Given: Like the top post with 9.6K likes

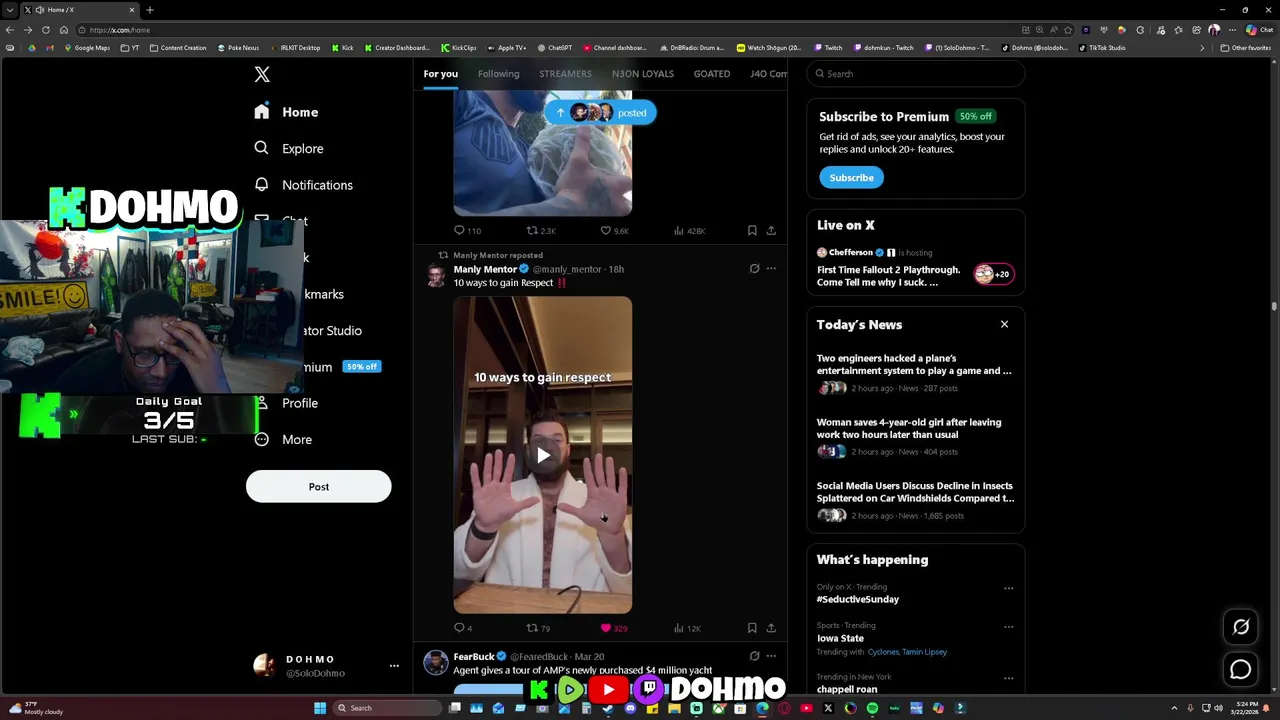Looking at the screenshot, I should 614,230.
